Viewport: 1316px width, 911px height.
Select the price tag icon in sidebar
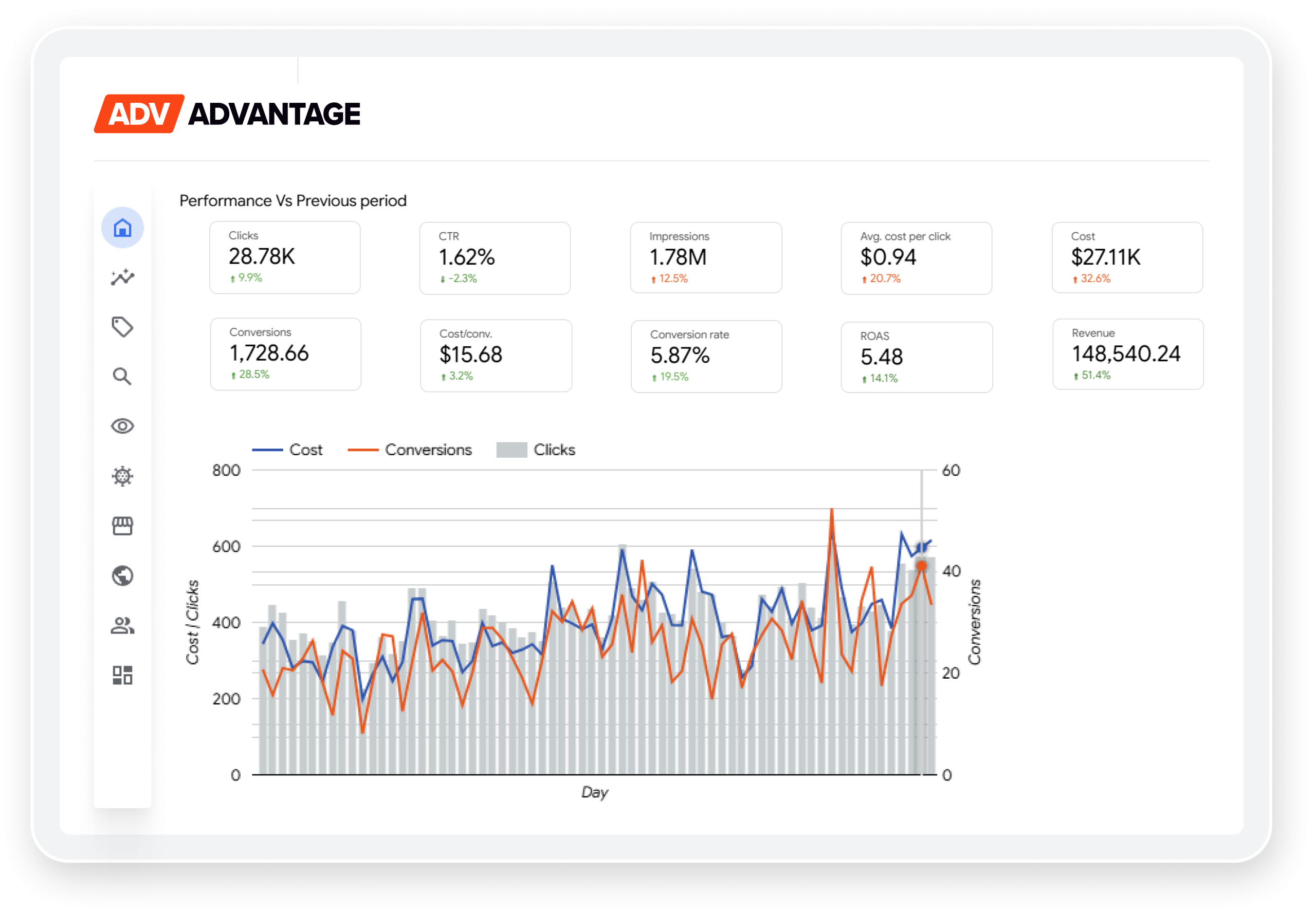click(x=122, y=327)
